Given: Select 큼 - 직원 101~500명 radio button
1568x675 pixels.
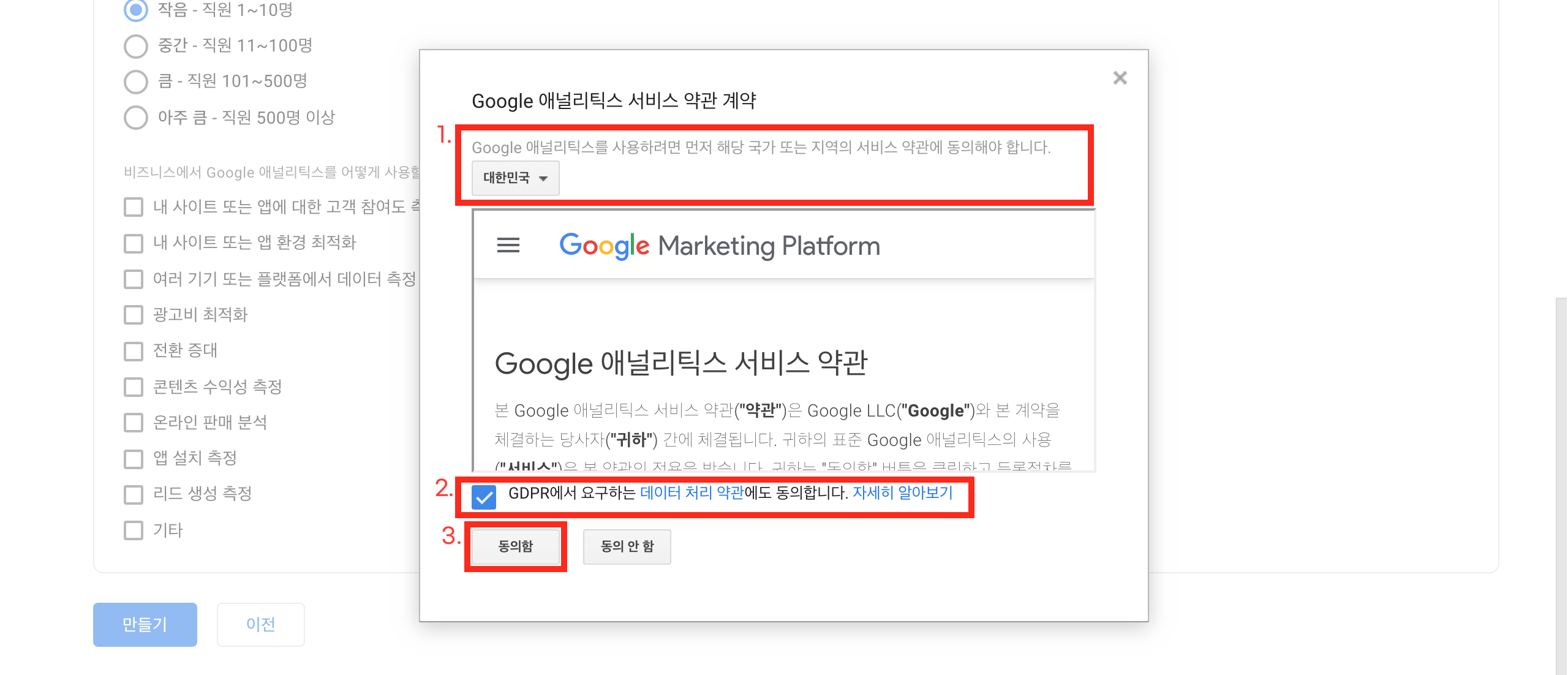Looking at the screenshot, I should tap(135, 81).
